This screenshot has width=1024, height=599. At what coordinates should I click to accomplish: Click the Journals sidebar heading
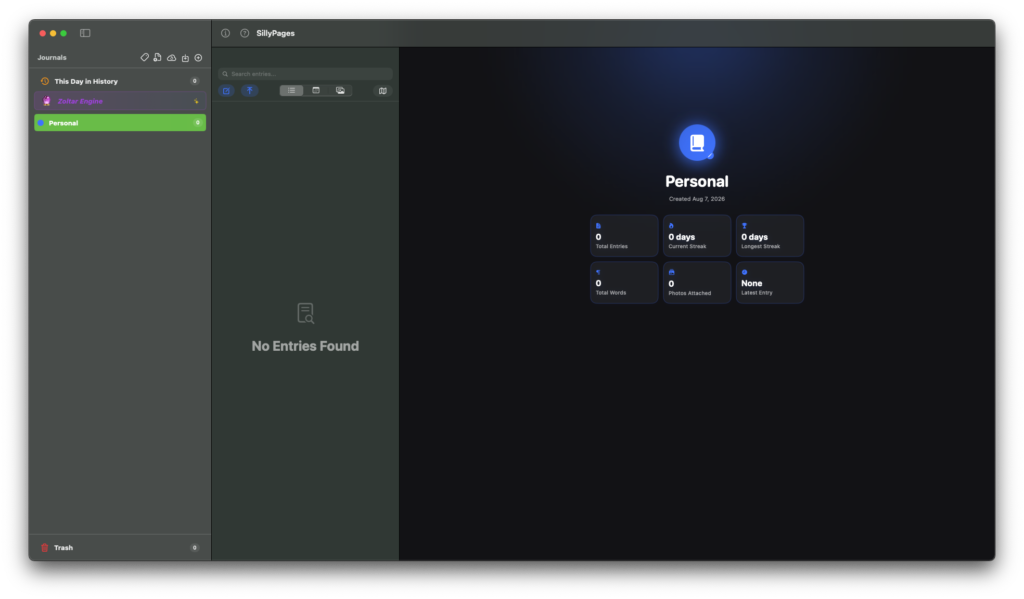pyautogui.click(x=52, y=57)
